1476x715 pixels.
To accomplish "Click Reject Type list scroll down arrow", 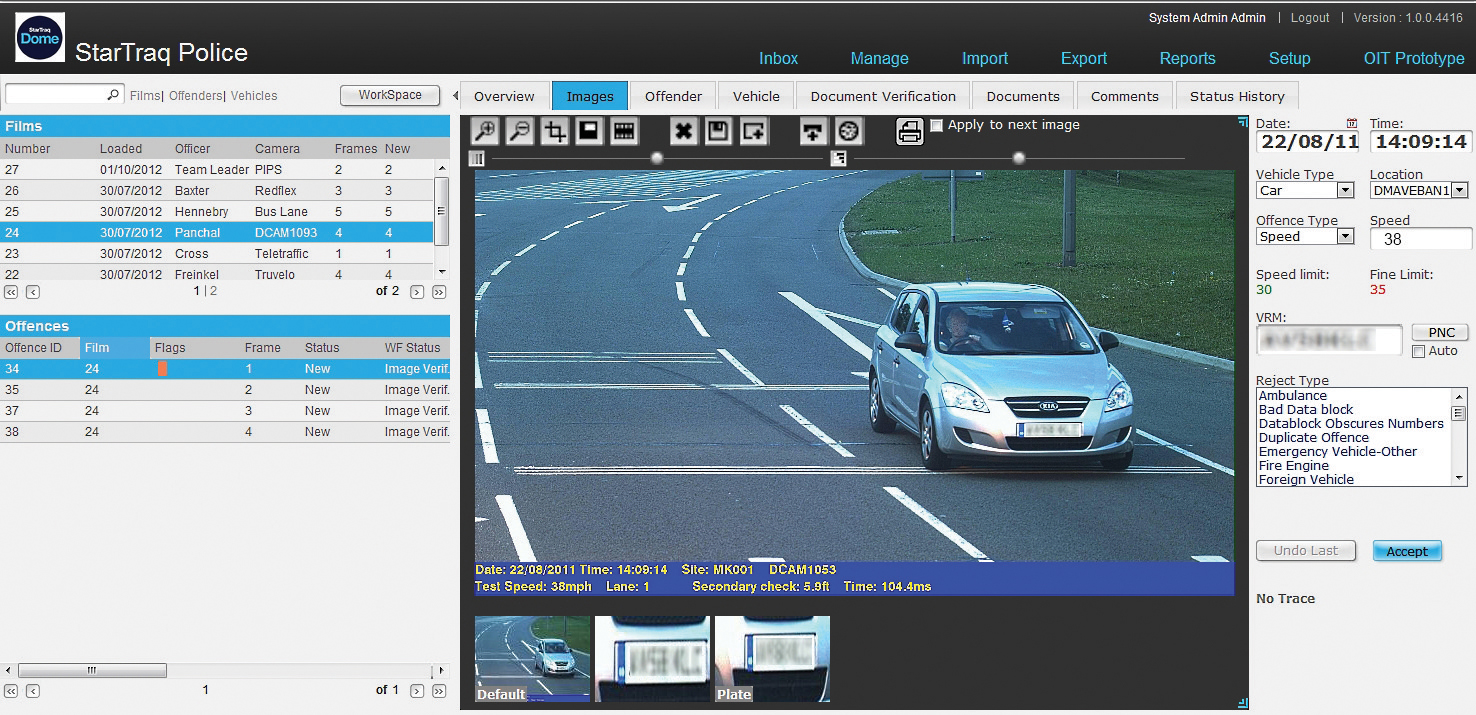I will point(1459,479).
